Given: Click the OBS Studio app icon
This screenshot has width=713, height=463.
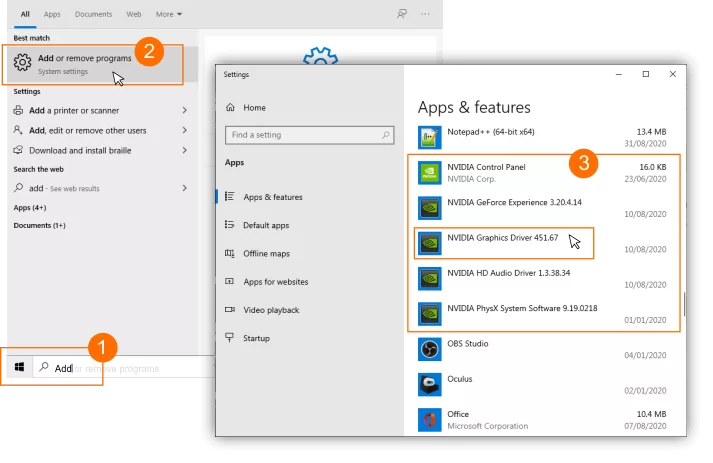Looking at the screenshot, I should 430,349.
